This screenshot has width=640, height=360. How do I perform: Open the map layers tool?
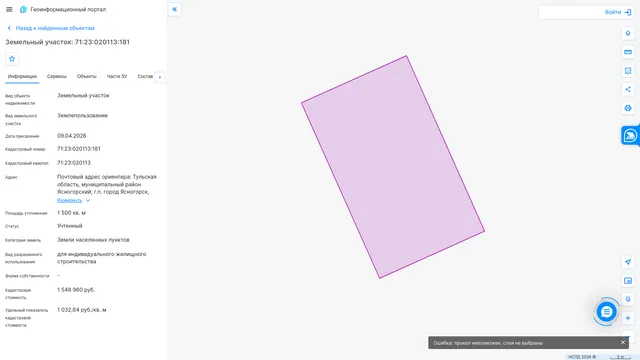628,33
